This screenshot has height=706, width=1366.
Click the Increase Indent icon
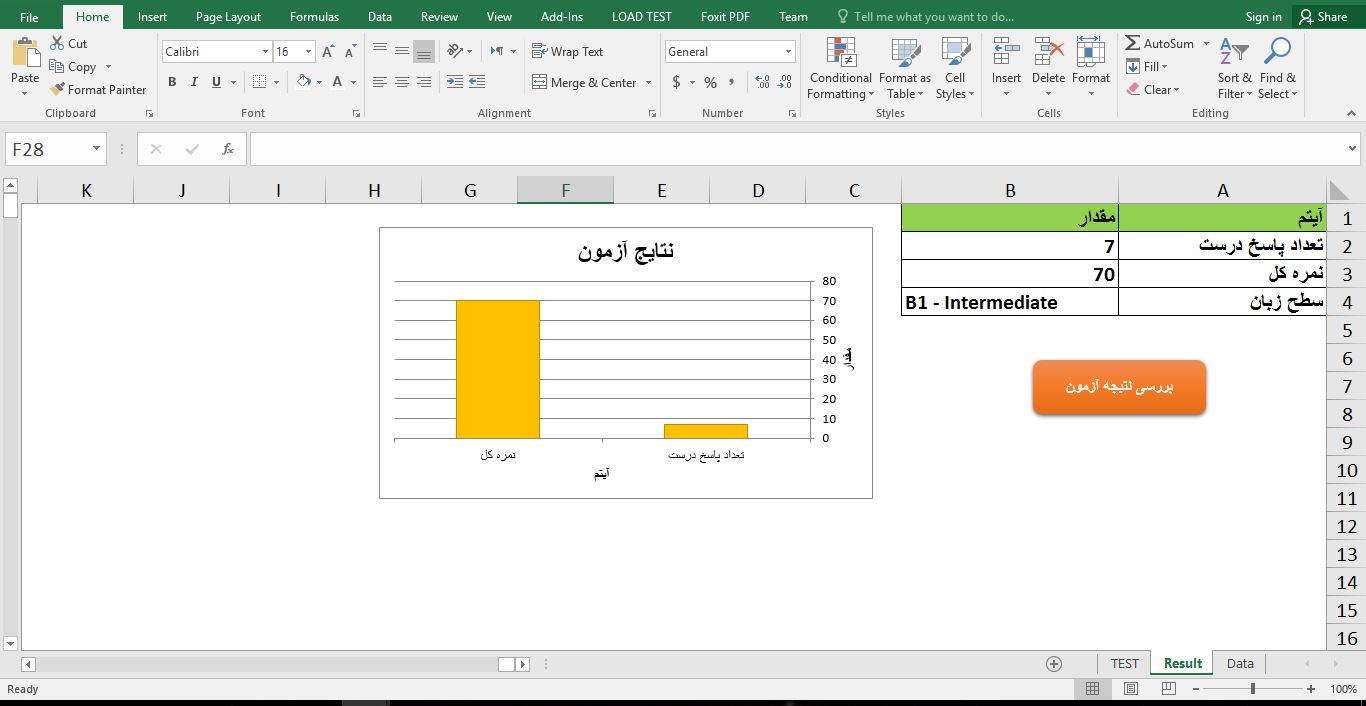[x=477, y=82]
